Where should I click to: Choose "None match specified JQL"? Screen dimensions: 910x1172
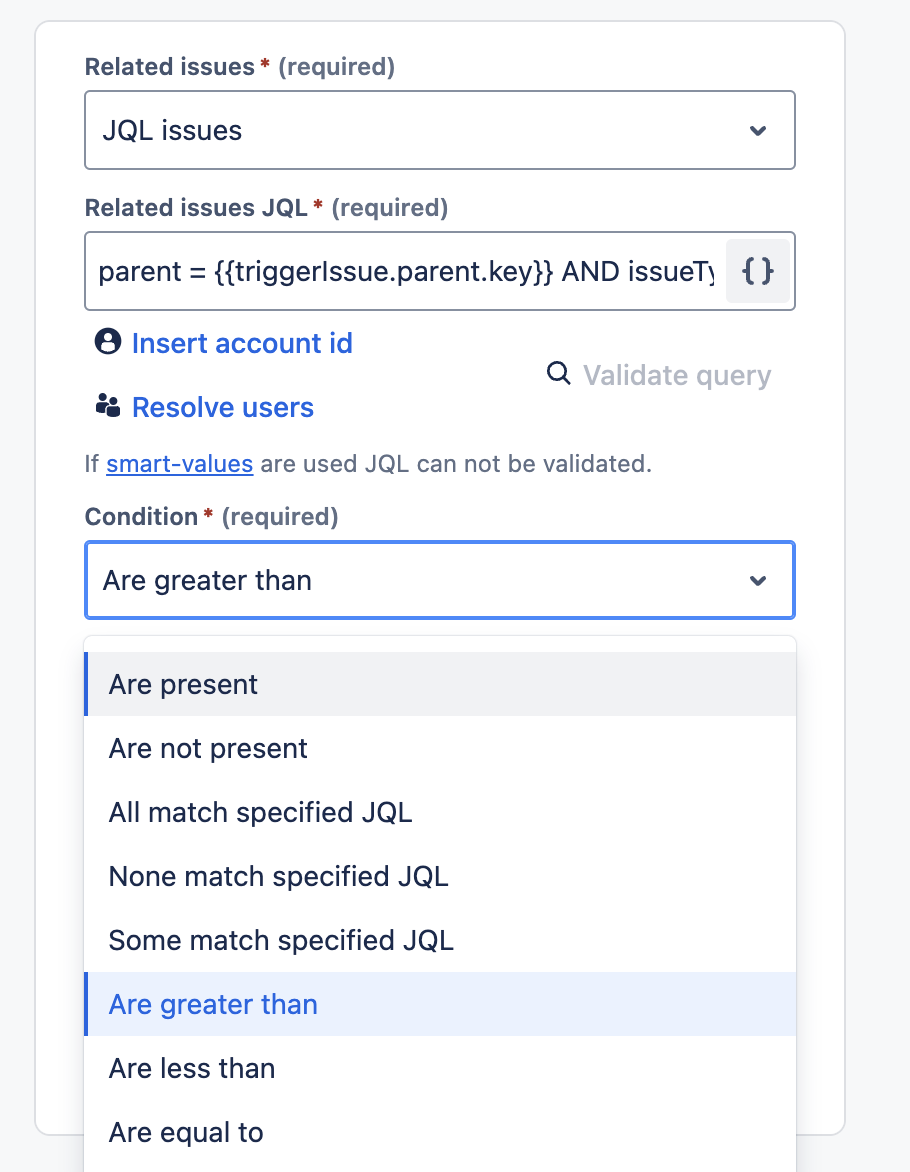tap(278, 876)
